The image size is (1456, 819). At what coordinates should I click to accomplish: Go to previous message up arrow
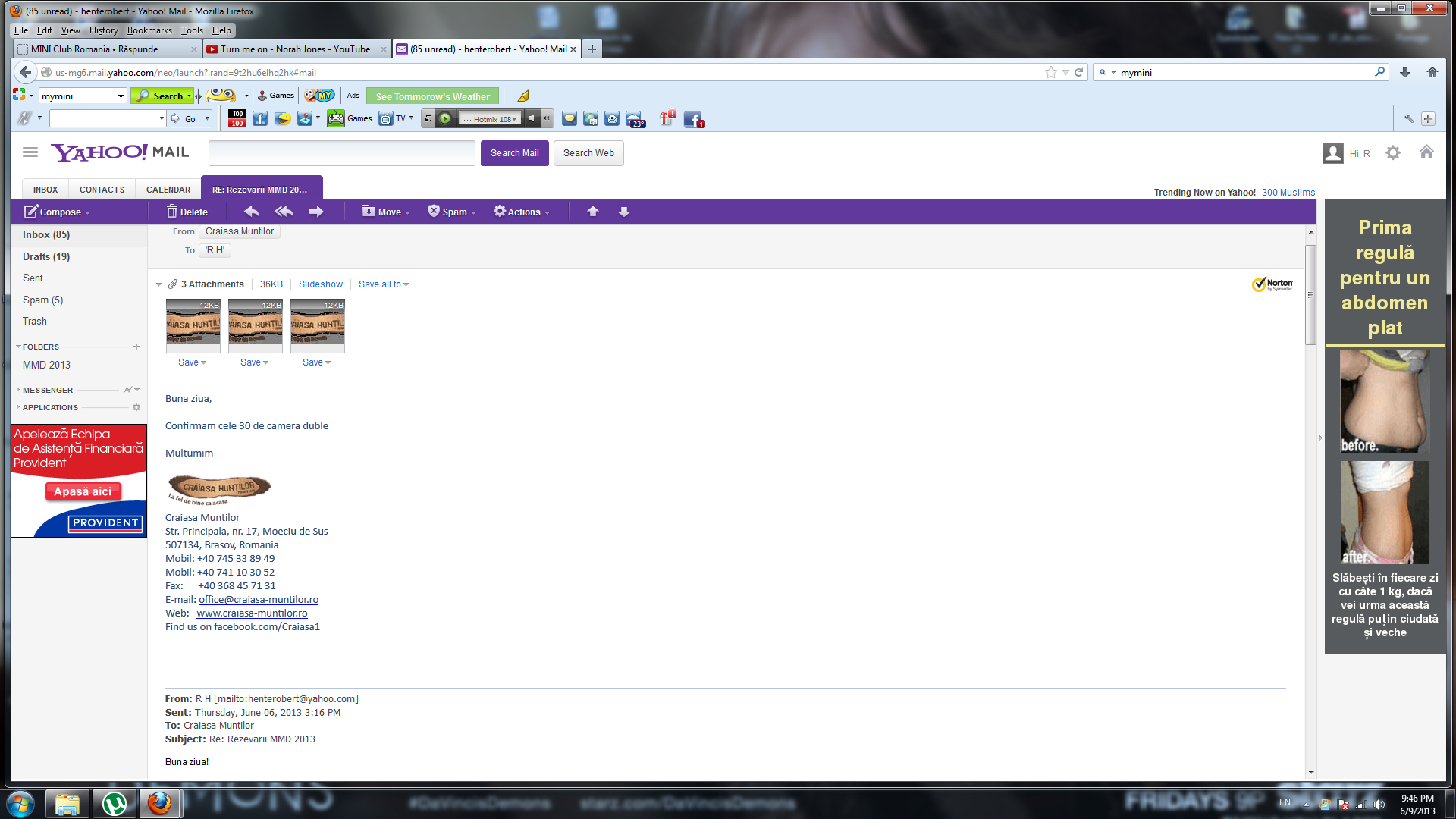(593, 212)
